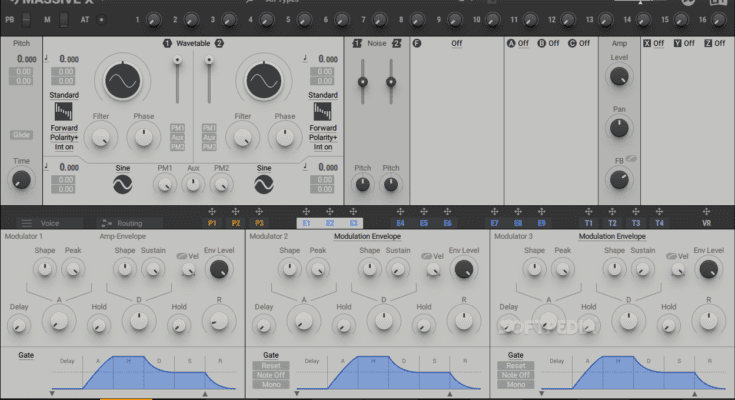Click Reset button in Modulator 2

(271, 366)
